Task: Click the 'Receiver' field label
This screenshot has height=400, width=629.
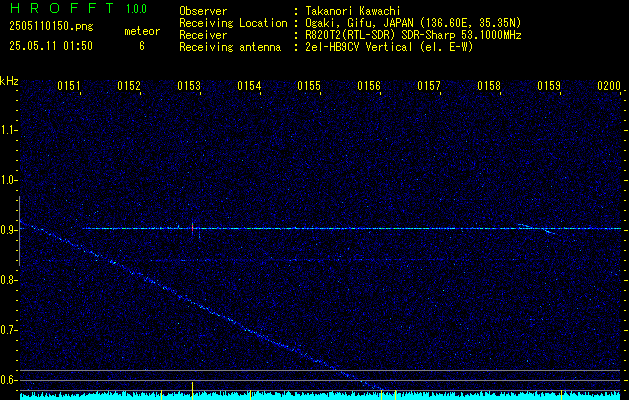Action: tap(203, 35)
